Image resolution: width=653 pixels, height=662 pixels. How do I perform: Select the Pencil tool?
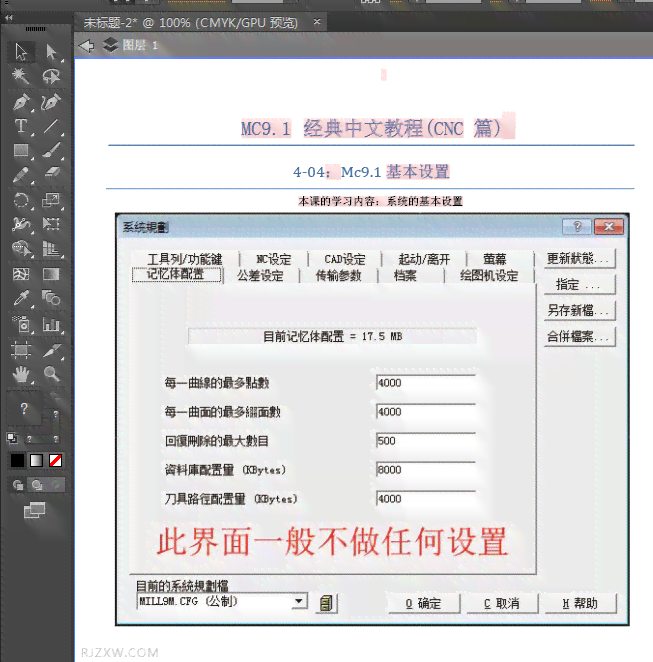pyautogui.click(x=21, y=174)
